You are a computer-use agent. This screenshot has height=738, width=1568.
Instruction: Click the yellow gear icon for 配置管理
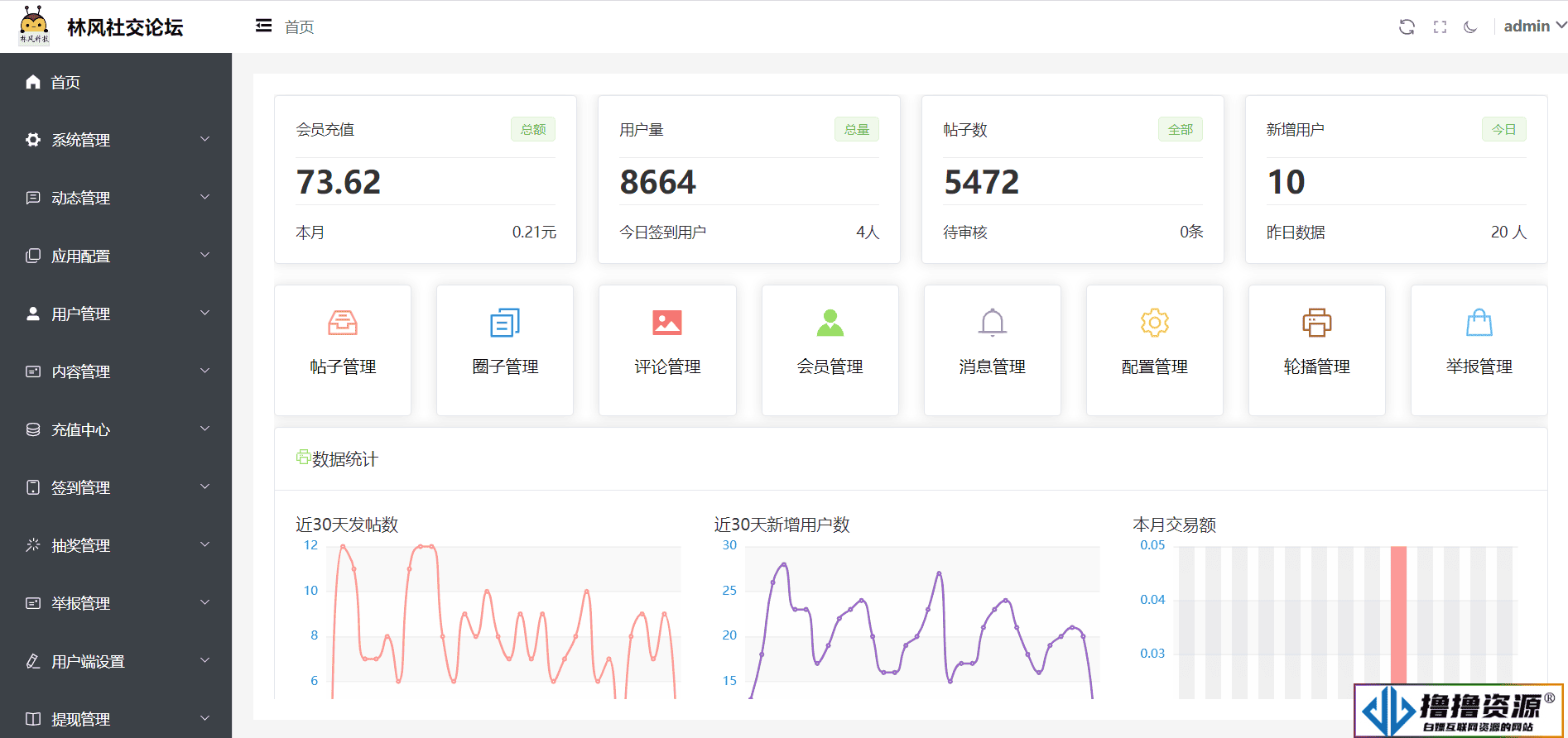(x=1155, y=323)
